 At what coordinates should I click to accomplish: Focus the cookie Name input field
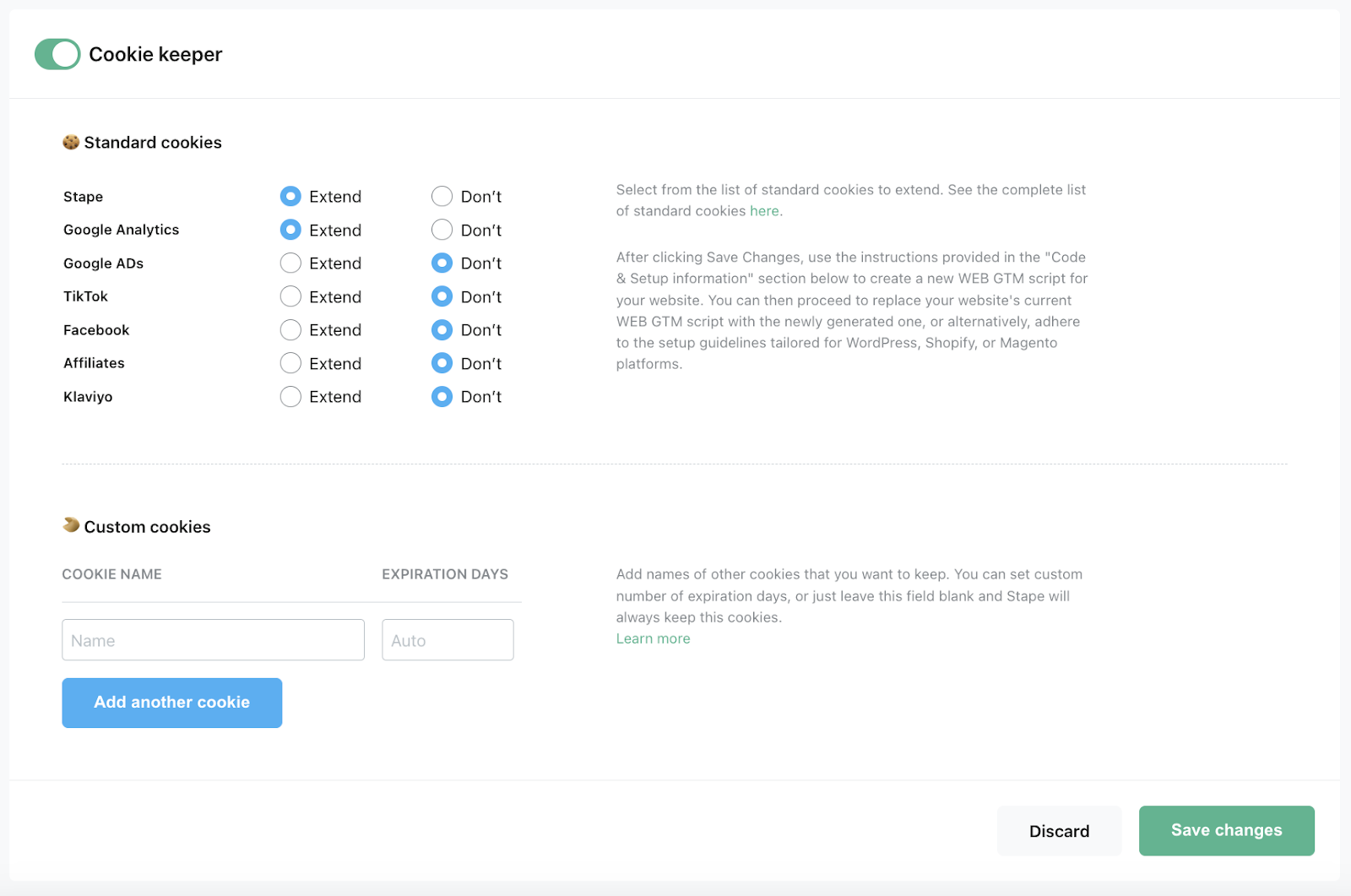(x=213, y=640)
